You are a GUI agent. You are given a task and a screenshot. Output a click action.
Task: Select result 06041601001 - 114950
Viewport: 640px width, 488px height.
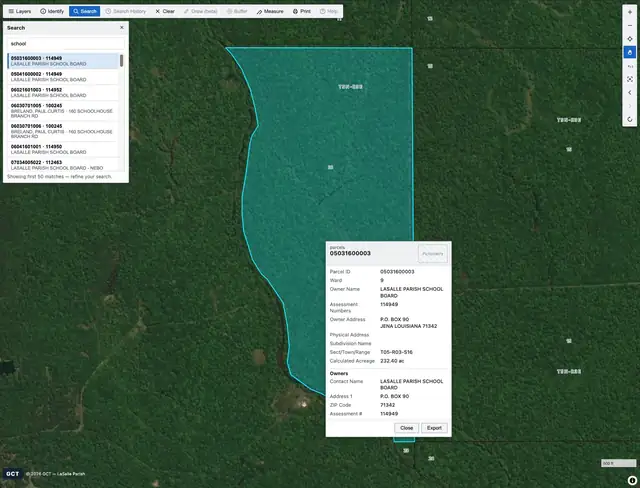(63, 149)
